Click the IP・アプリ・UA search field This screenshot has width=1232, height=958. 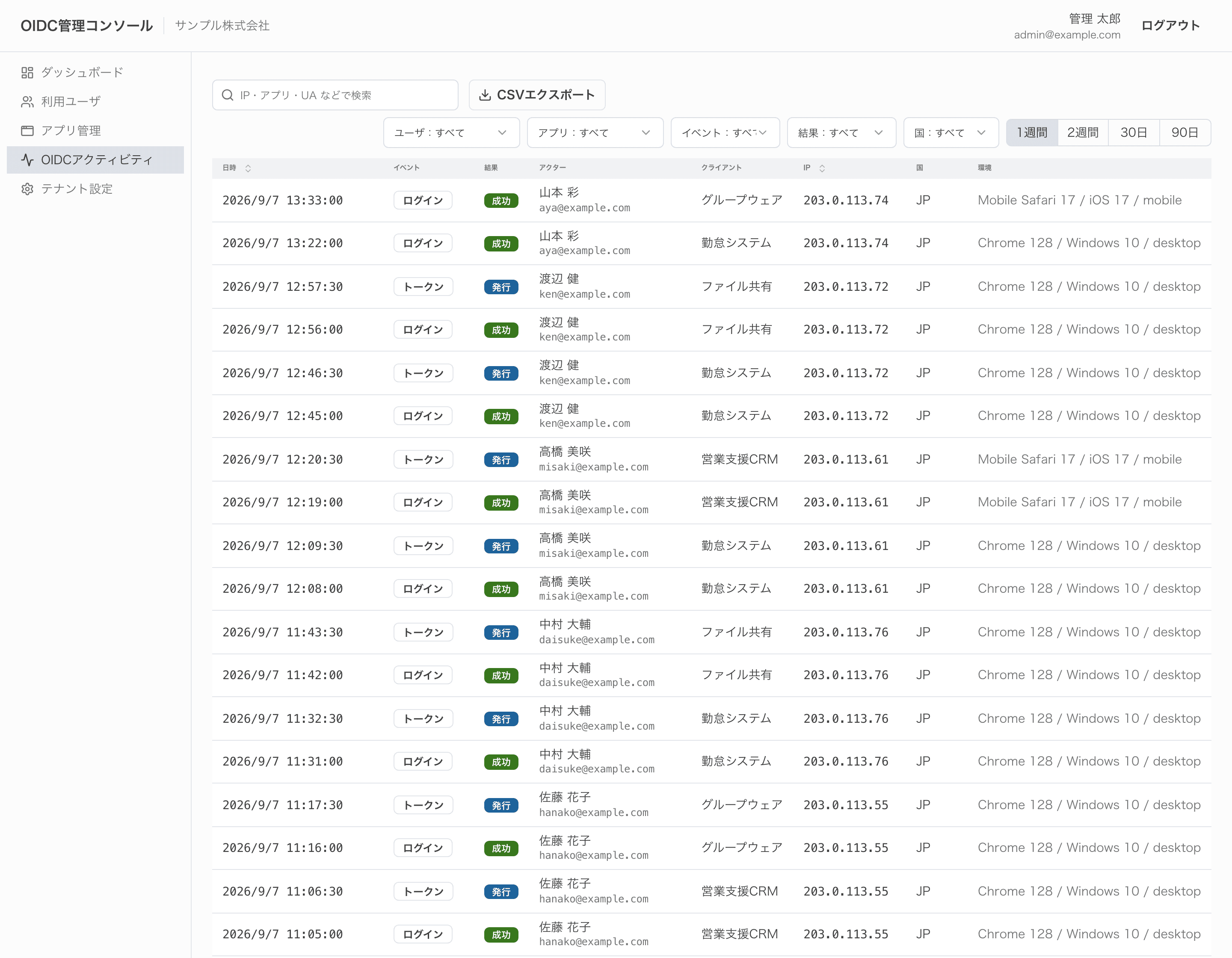click(x=335, y=95)
